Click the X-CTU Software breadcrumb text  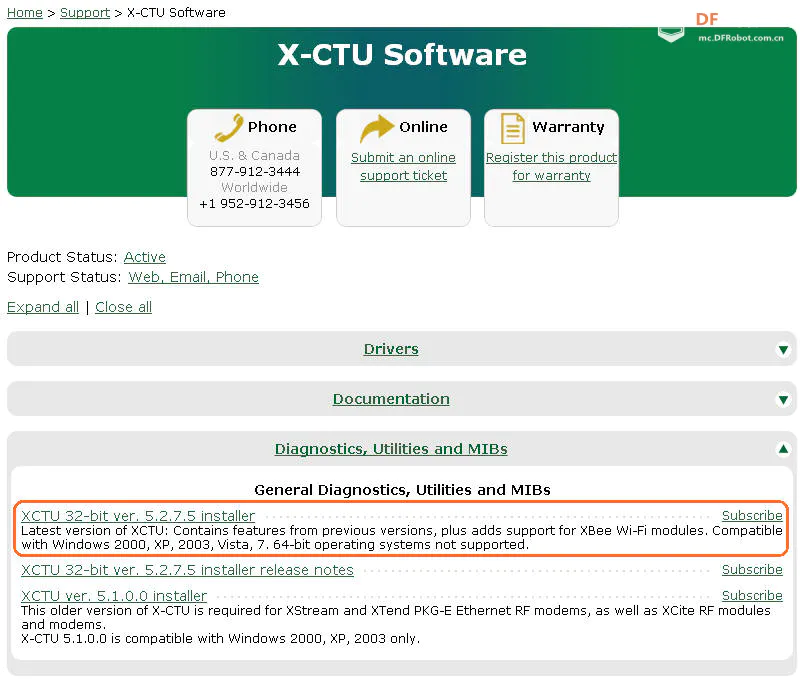click(x=176, y=12)
